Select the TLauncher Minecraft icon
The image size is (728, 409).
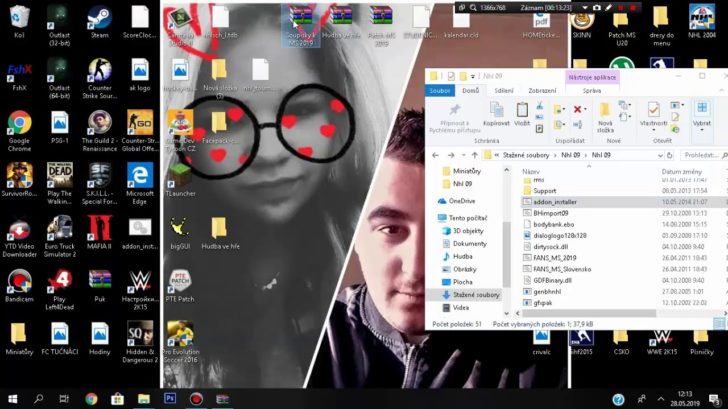tap(180, 176)
